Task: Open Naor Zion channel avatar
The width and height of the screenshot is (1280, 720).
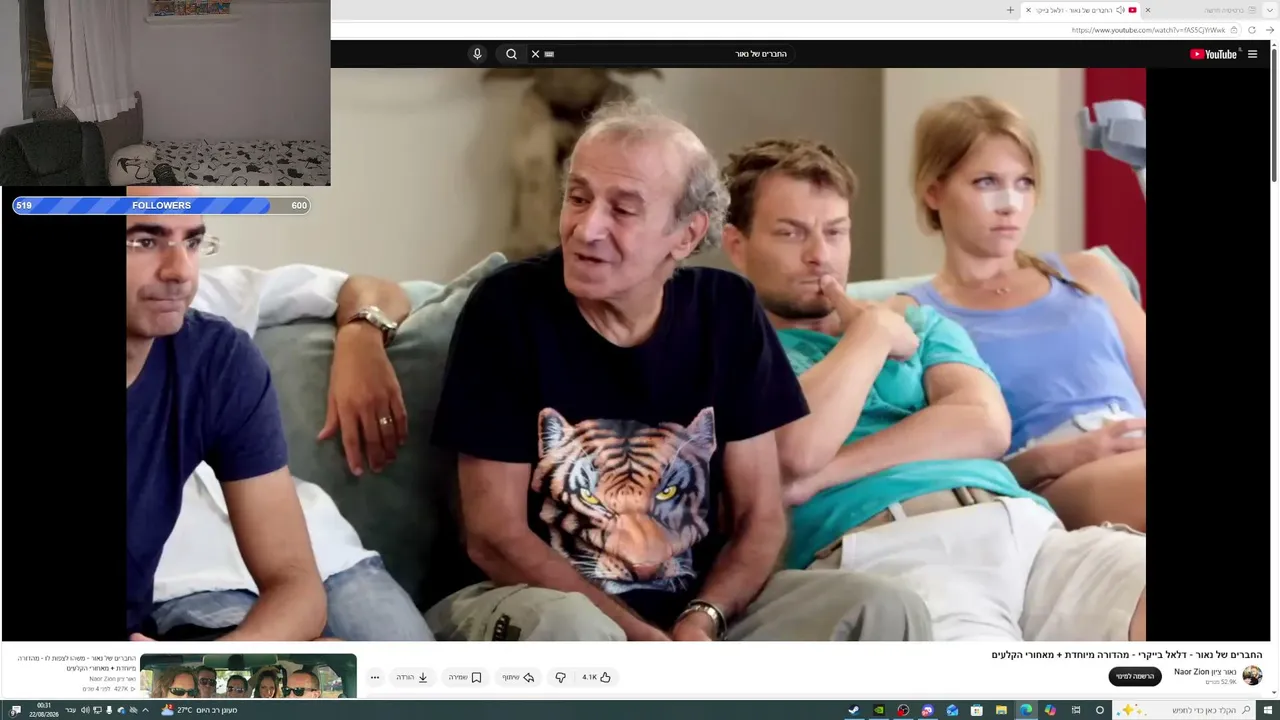Action: point(1252,676)
